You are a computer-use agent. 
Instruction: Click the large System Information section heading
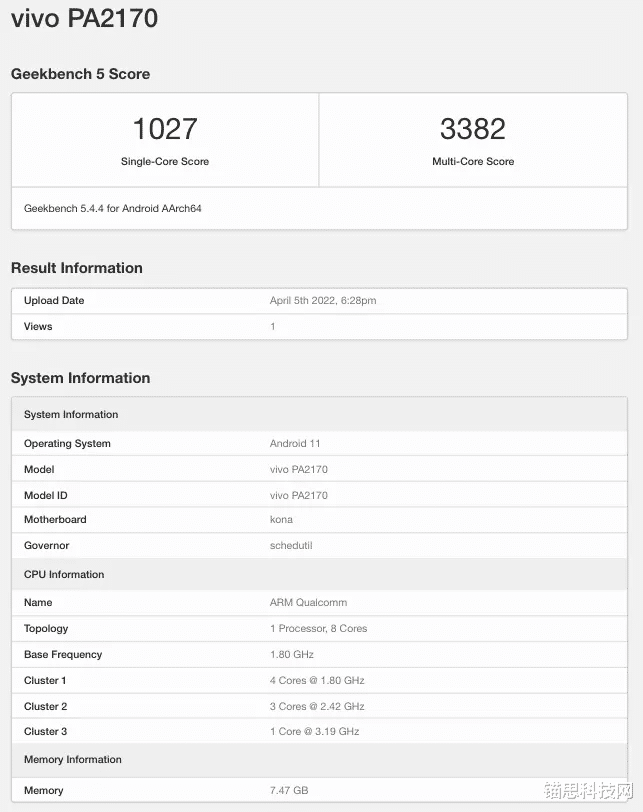pos(80,378)
